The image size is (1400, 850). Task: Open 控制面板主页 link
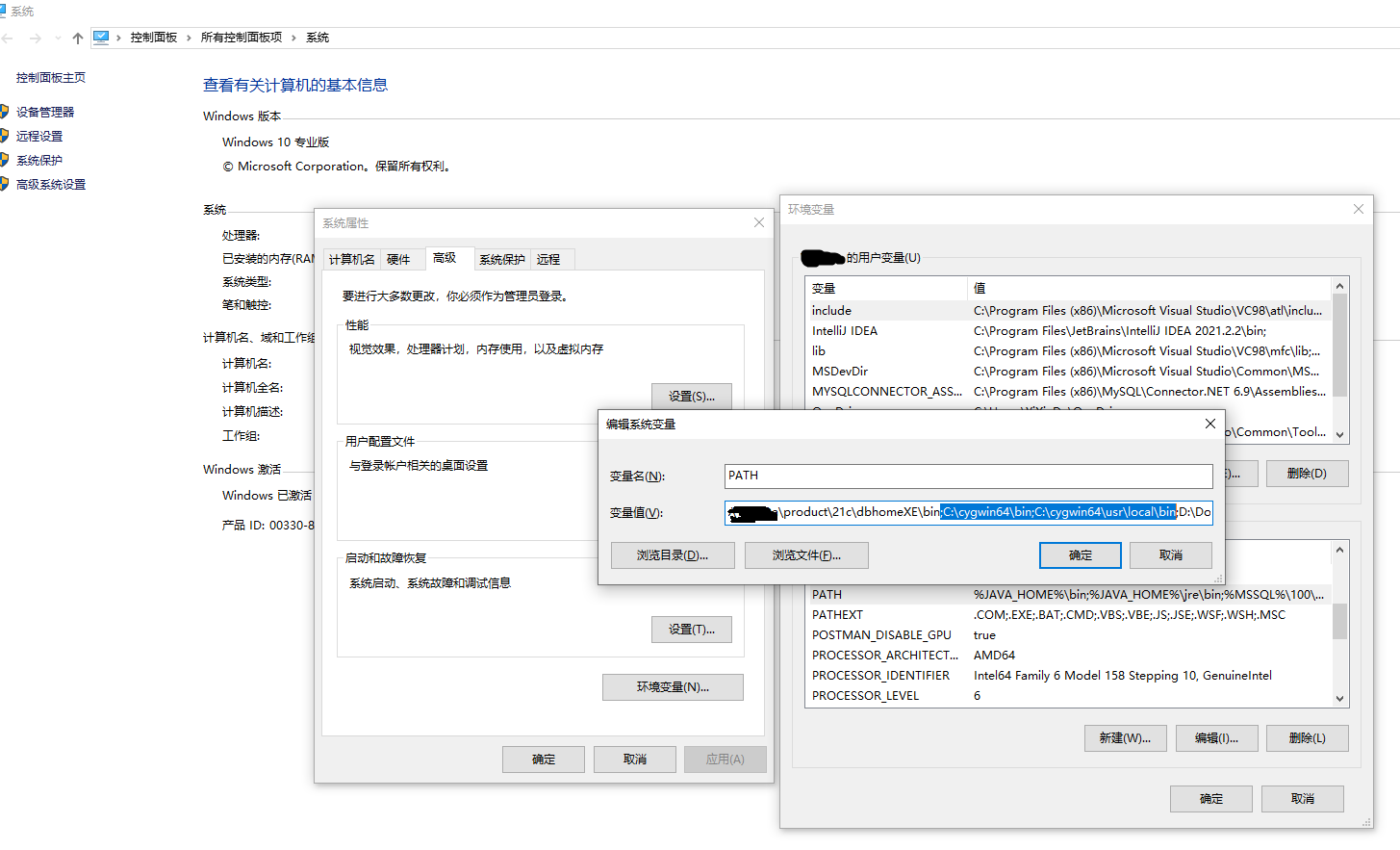tap(51, 77)
